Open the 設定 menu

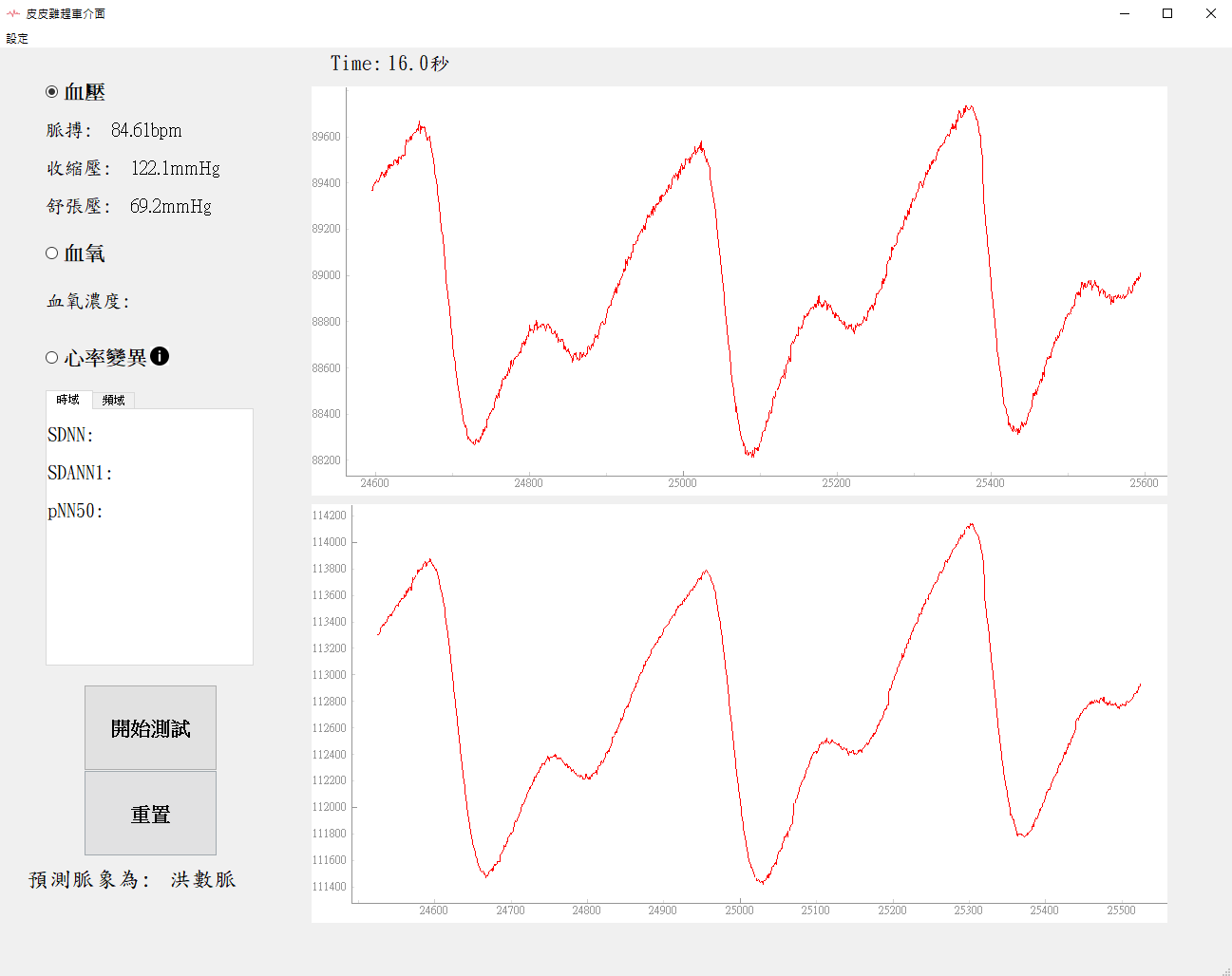17,39
